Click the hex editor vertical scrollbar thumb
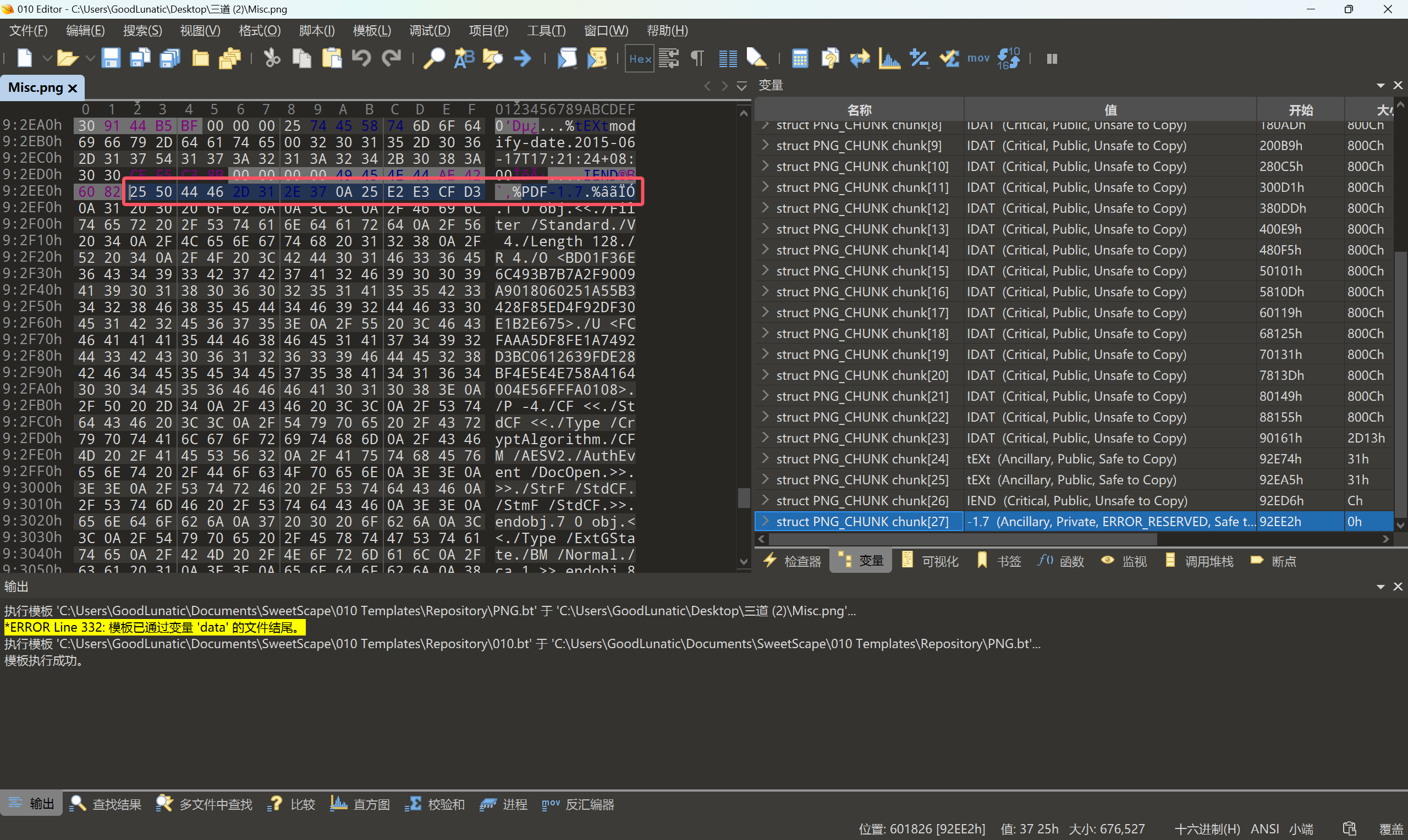This screenshot has width=1408, height=840. pyautogui.click(x=744, y=498)
